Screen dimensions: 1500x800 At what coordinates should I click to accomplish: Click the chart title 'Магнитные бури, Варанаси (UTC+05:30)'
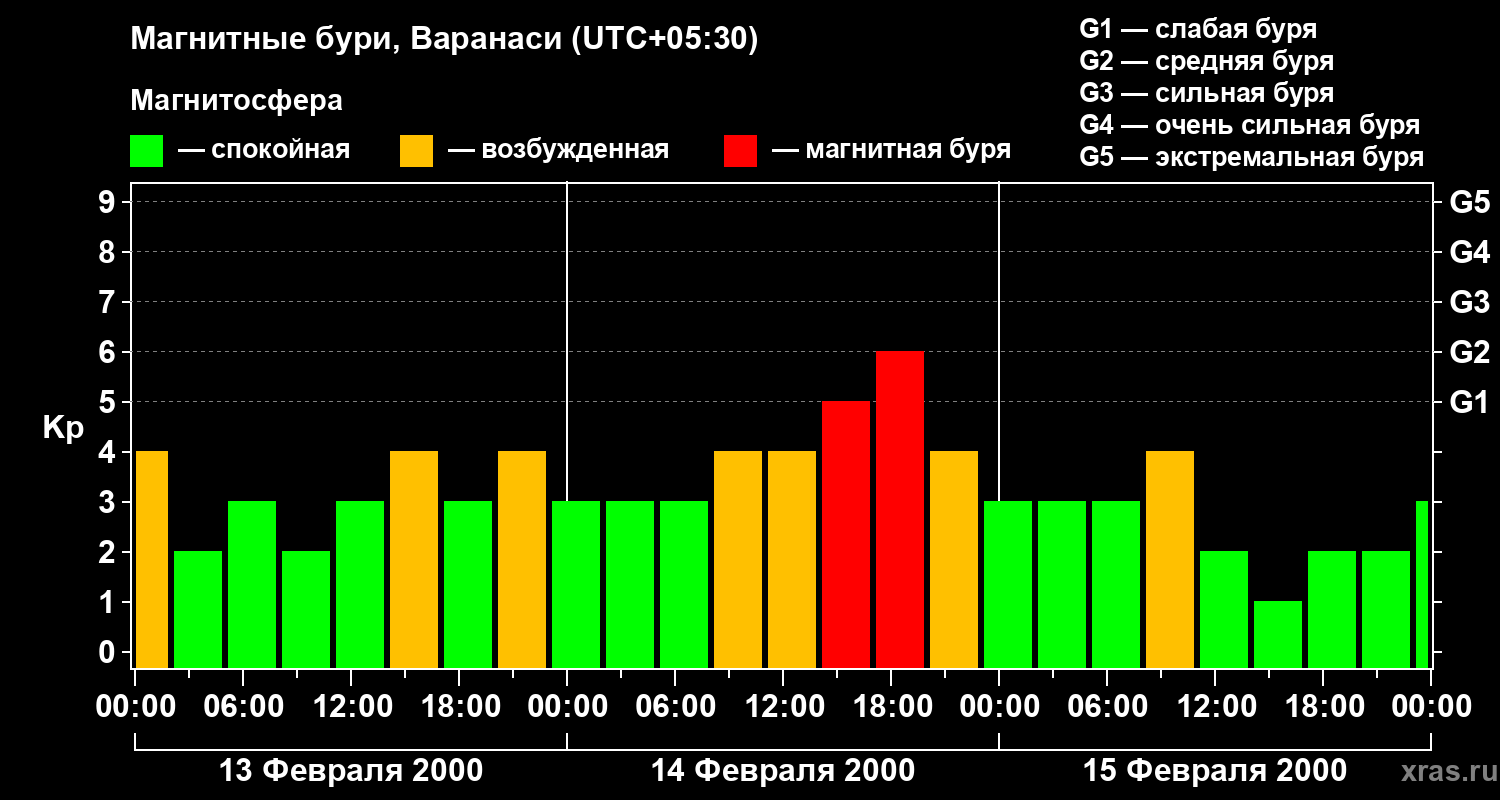point(445,39)
